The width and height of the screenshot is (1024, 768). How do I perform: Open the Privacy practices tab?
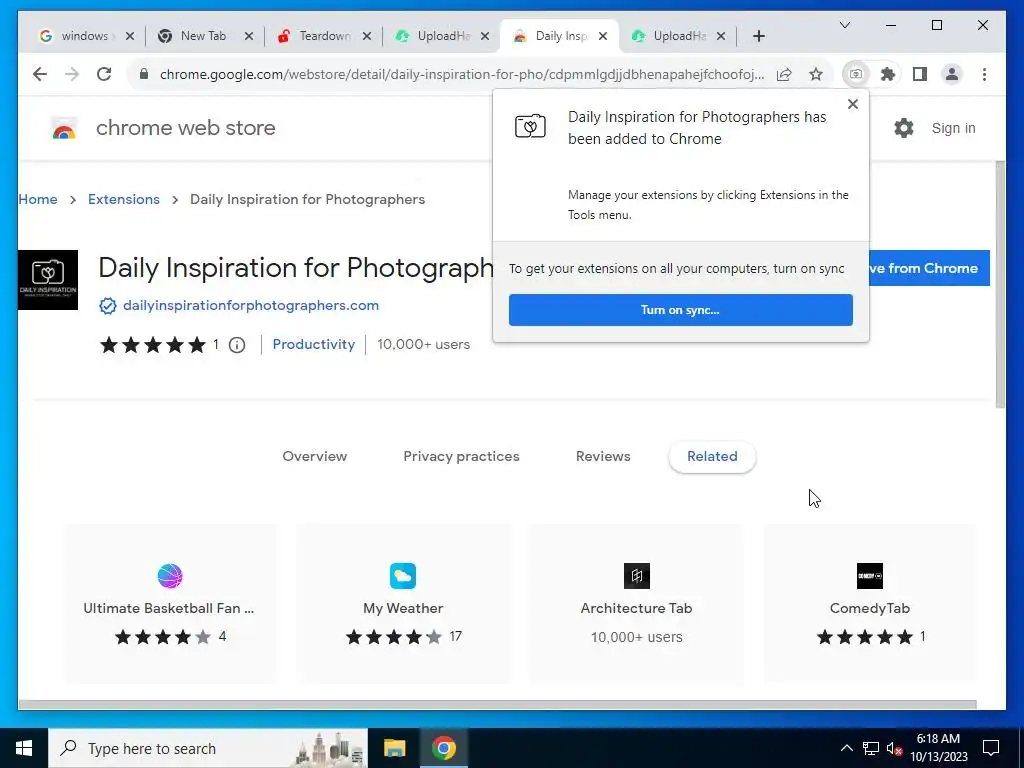click(461, 456)
